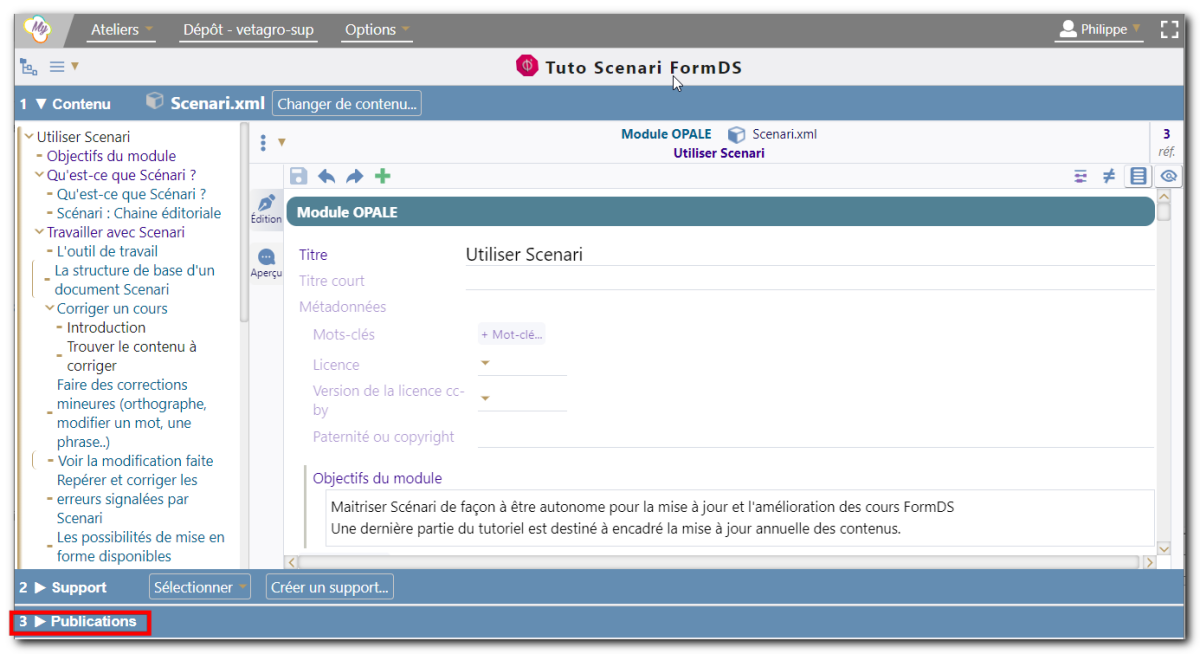Click the Objectifs du module heading in editor
Image resolution: width=1200 pixels, height=654 pixels.
tap(377, 478)
